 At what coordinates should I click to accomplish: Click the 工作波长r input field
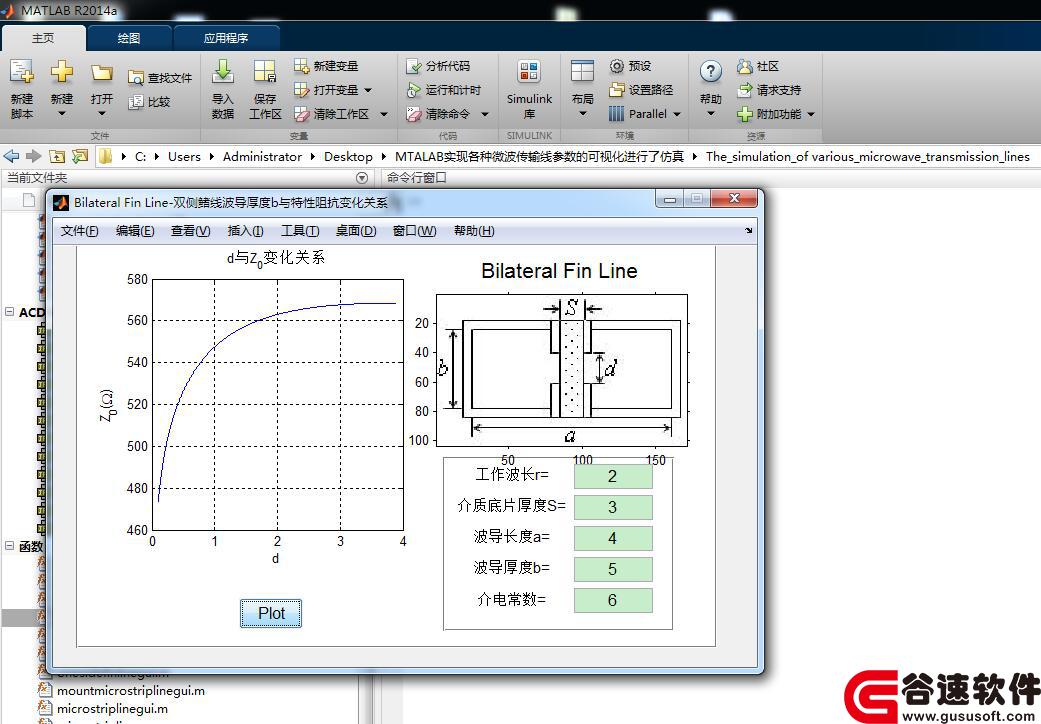click(x=613, y=476)
